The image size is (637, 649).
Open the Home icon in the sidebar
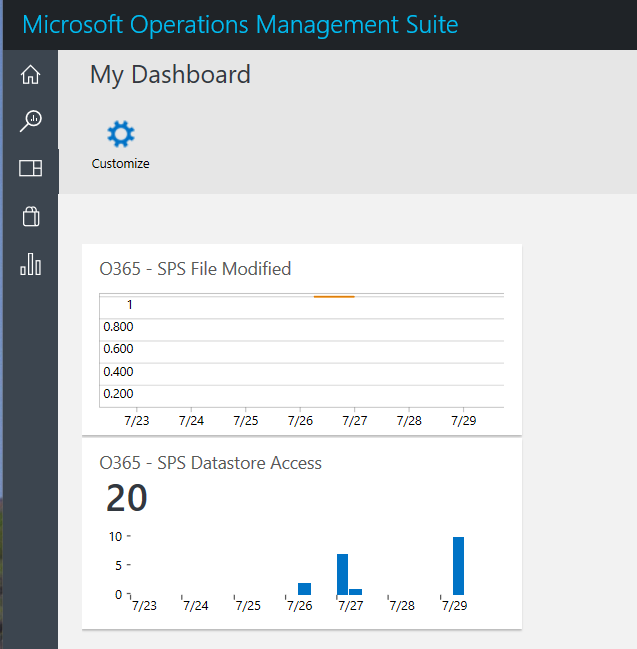(x=30, y=75)
